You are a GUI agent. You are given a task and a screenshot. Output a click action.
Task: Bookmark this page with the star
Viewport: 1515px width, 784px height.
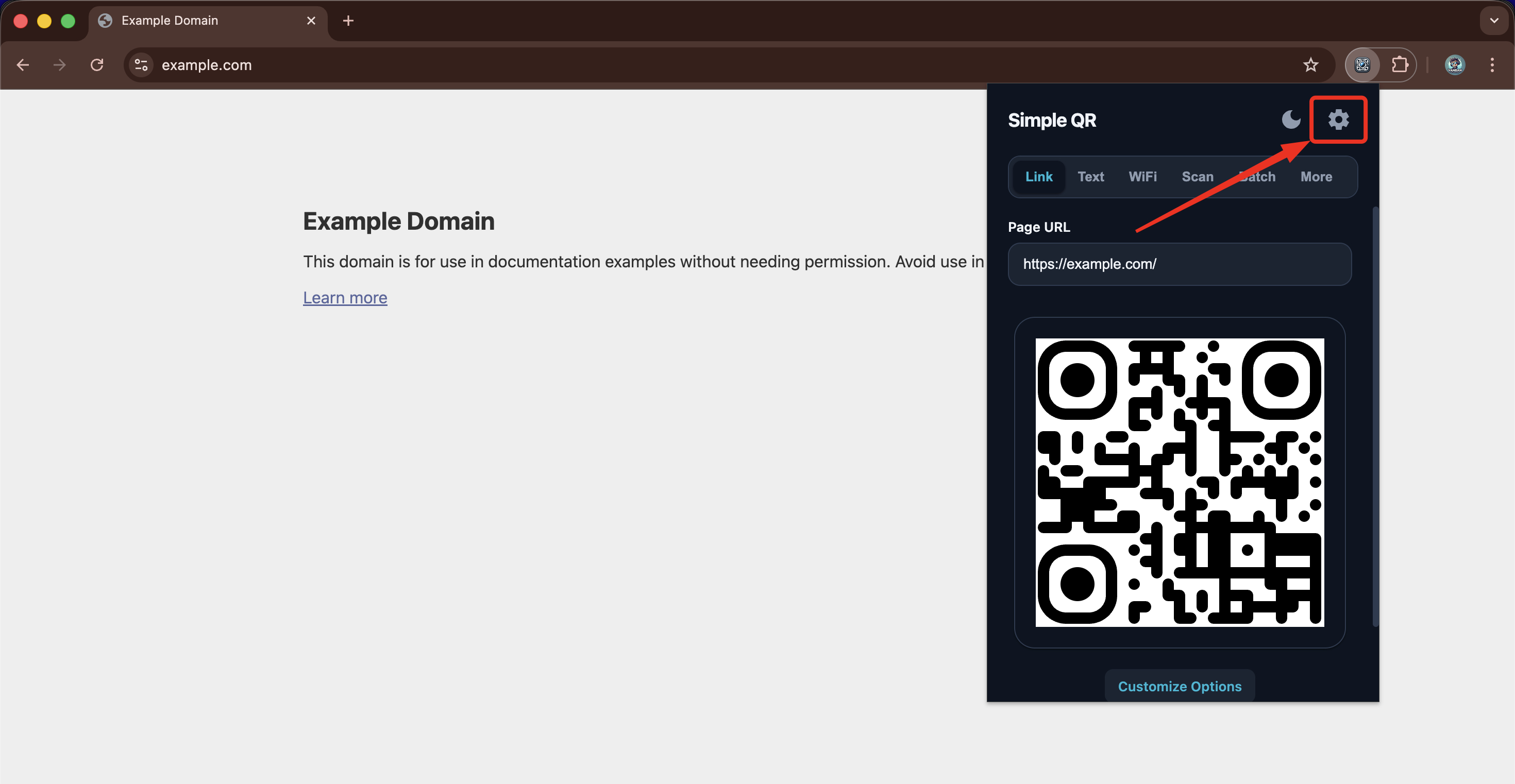1310,65
